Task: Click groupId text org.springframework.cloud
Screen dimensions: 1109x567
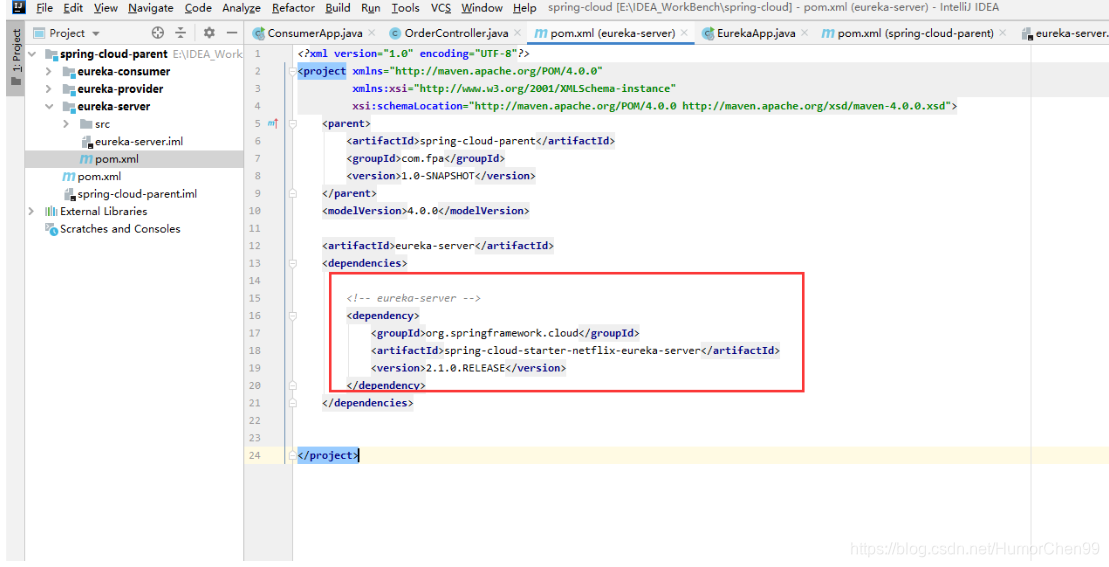Action: (500, 333)
